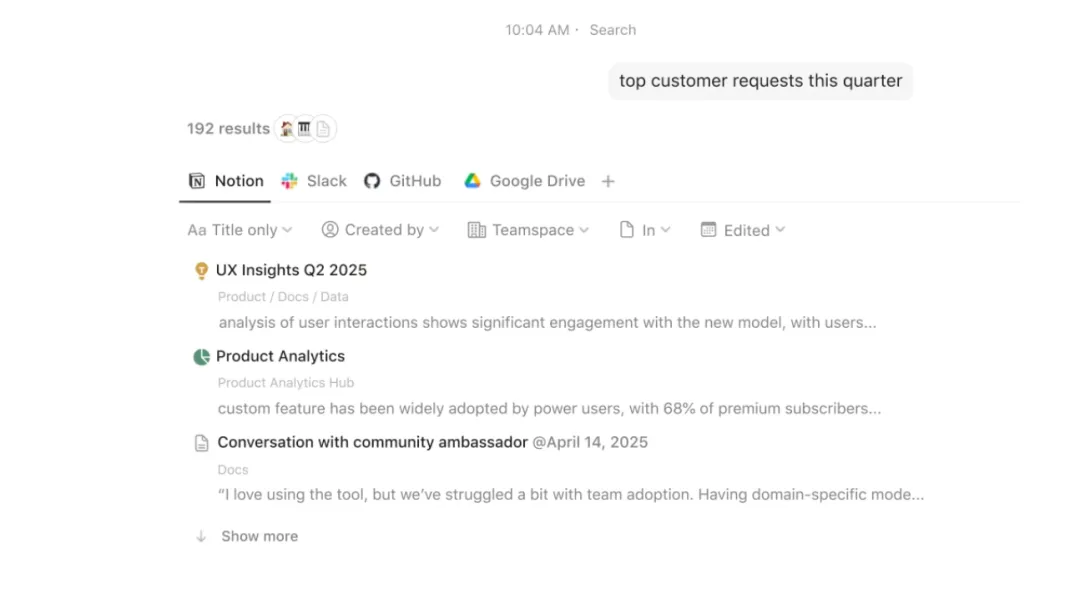This screenshot has width=1080, height=614.
Task: Click the top customer requests query bubble
Action: coord(760,81)
